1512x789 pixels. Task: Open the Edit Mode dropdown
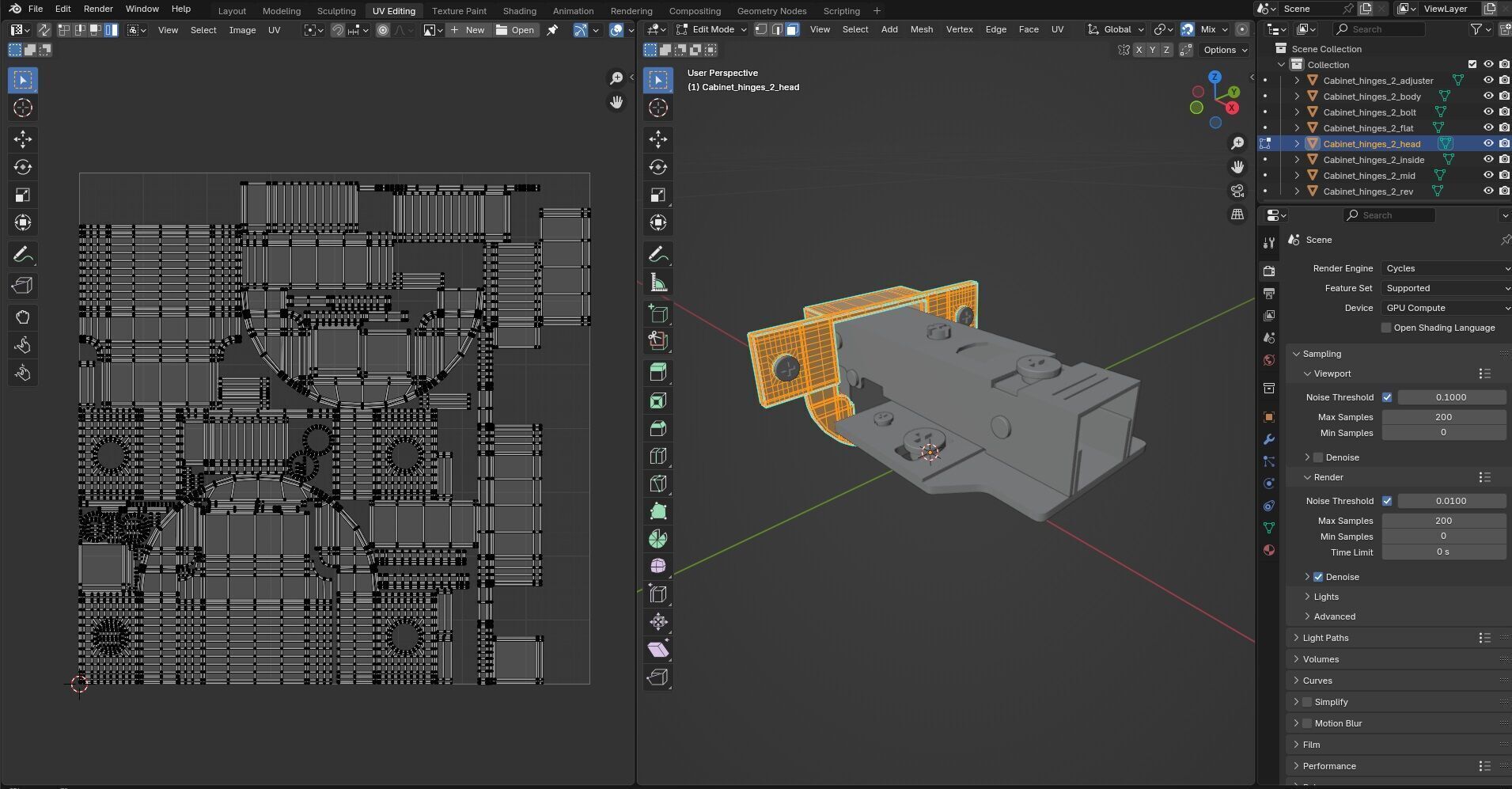711,29
